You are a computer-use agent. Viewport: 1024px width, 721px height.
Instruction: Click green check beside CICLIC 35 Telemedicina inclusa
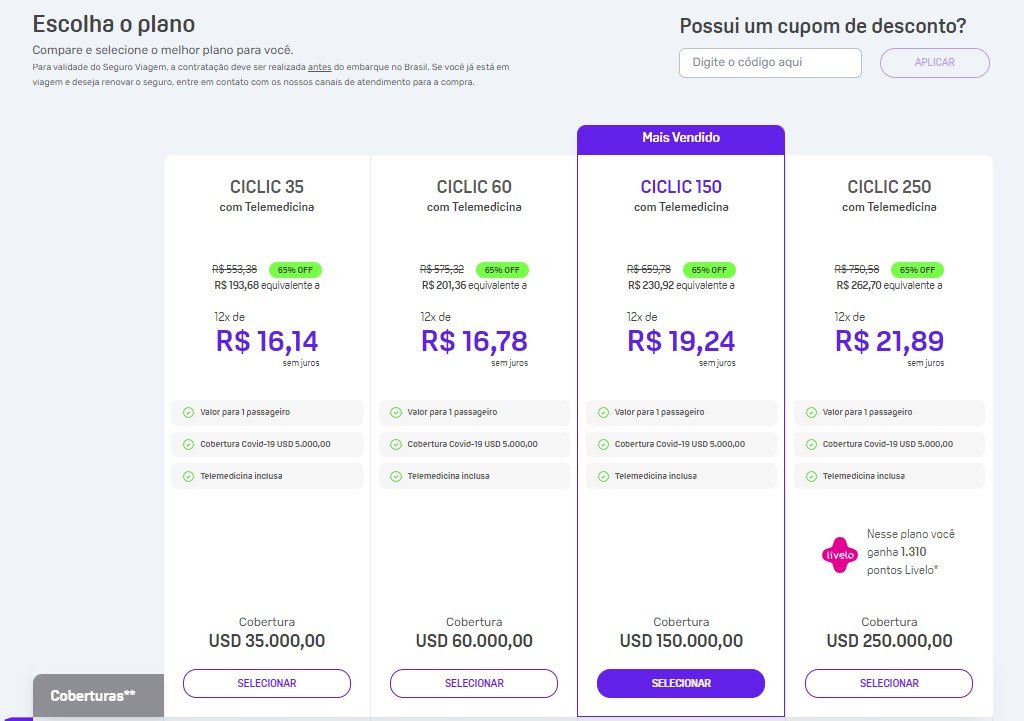tap(188, 476)
